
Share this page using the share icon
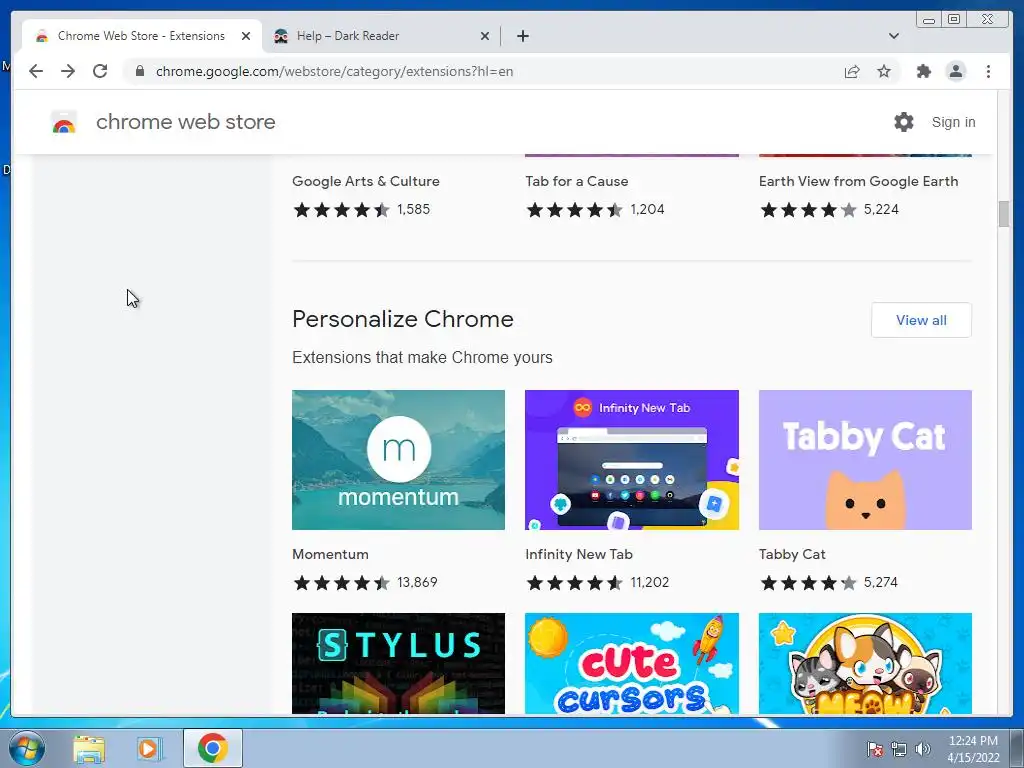click(852, 71)
